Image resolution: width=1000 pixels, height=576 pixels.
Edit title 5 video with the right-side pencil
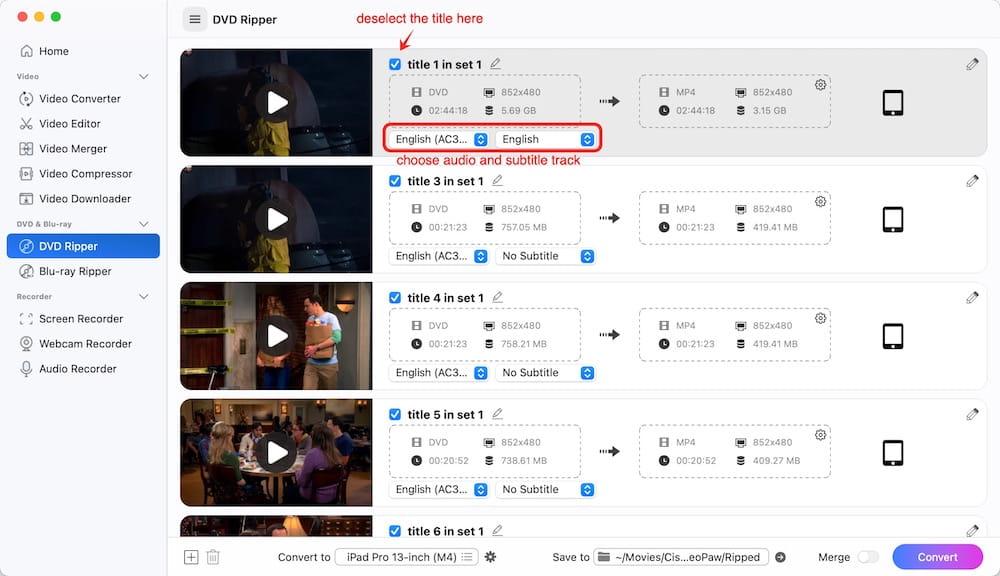(x=972, y=414)
